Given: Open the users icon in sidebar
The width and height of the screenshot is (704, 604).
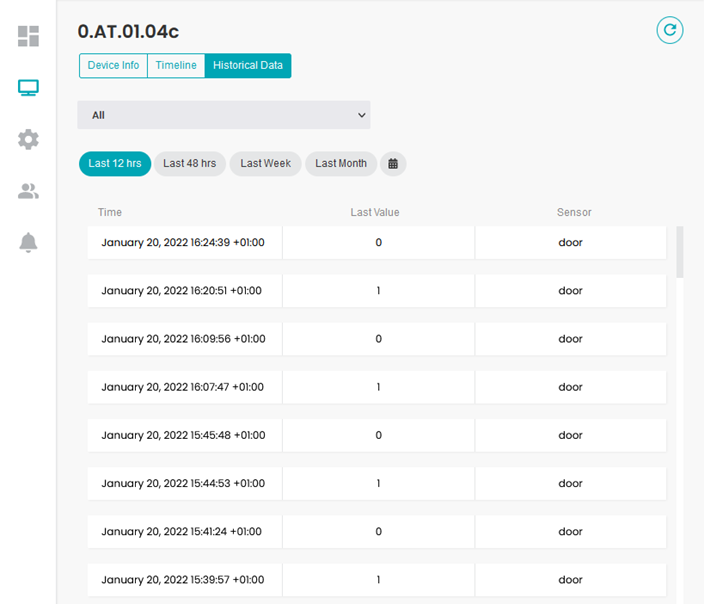Looking at the screenshot, I should click(28, 191).
